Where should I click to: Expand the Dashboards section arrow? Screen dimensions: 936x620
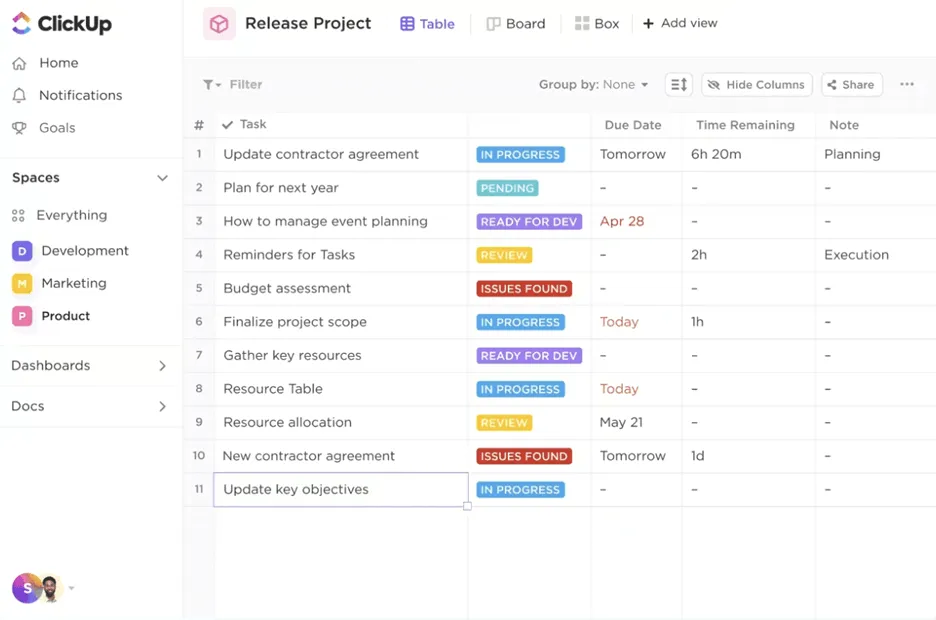coord(162,366)
